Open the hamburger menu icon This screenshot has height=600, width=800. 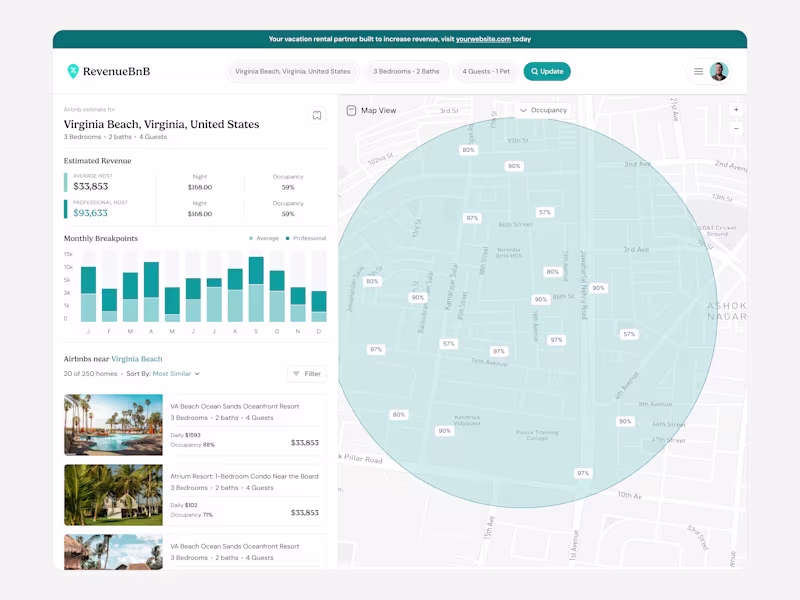(698, 71)
